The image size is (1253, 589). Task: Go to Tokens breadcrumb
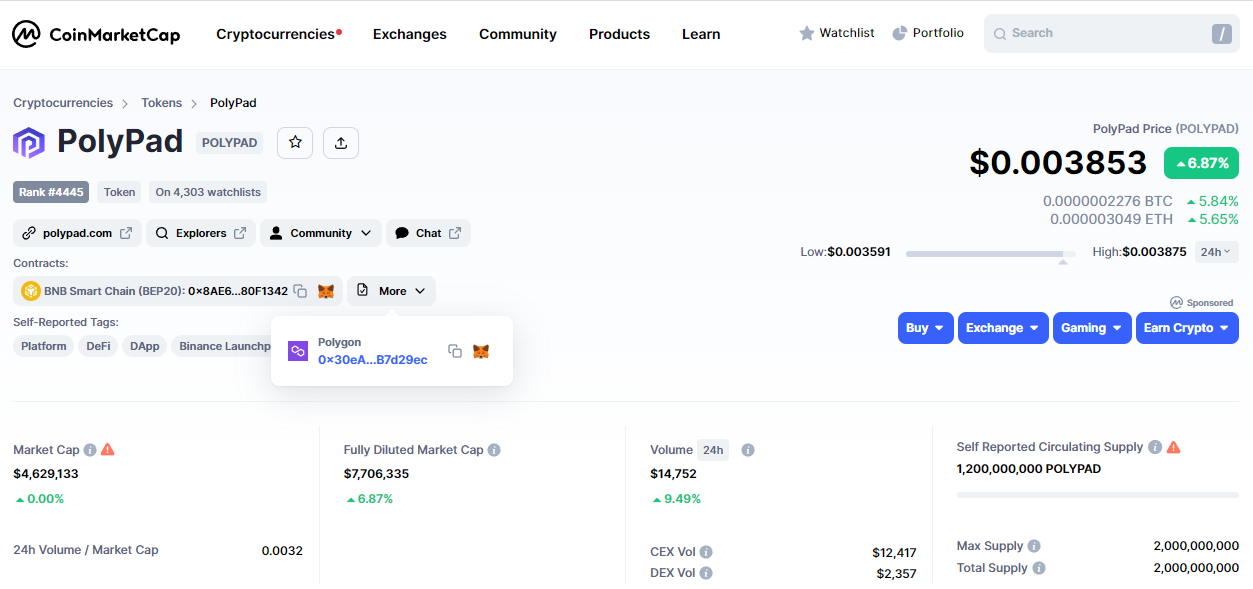point(162,103)
